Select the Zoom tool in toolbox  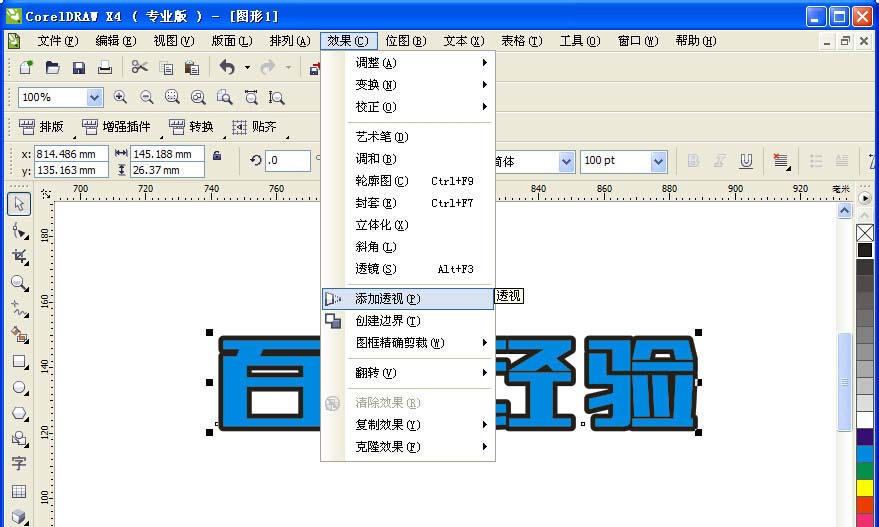(20, 283)
